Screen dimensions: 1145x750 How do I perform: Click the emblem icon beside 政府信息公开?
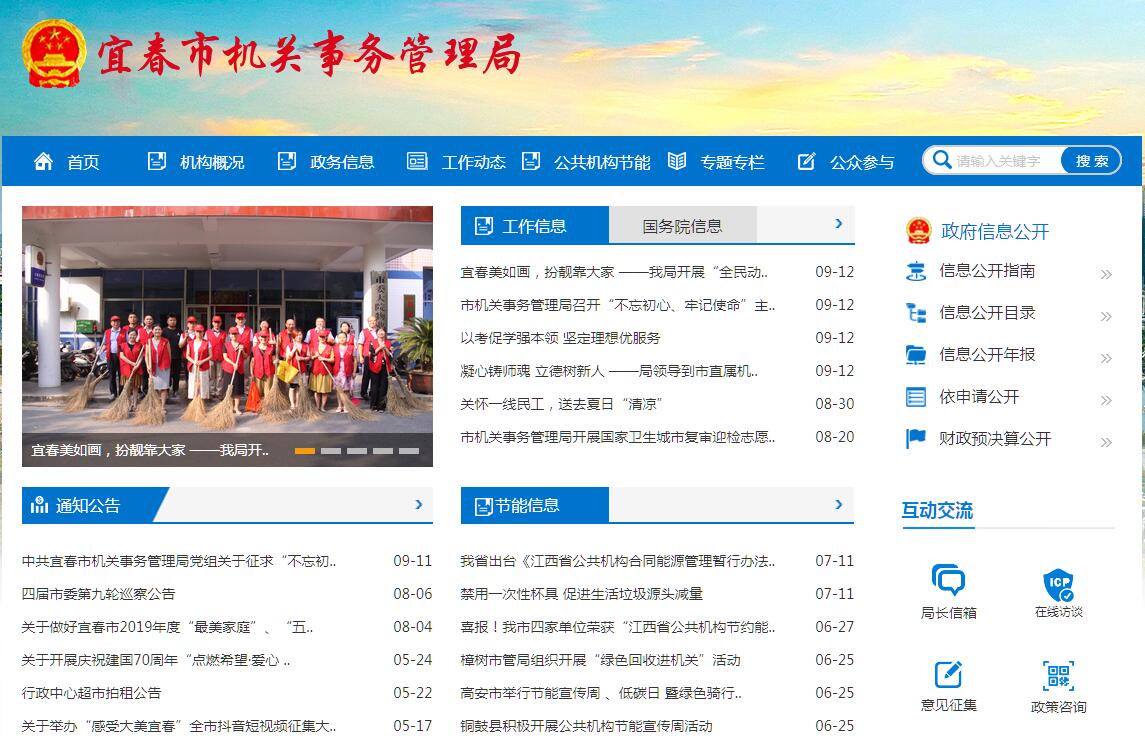[x=919, y=230]
